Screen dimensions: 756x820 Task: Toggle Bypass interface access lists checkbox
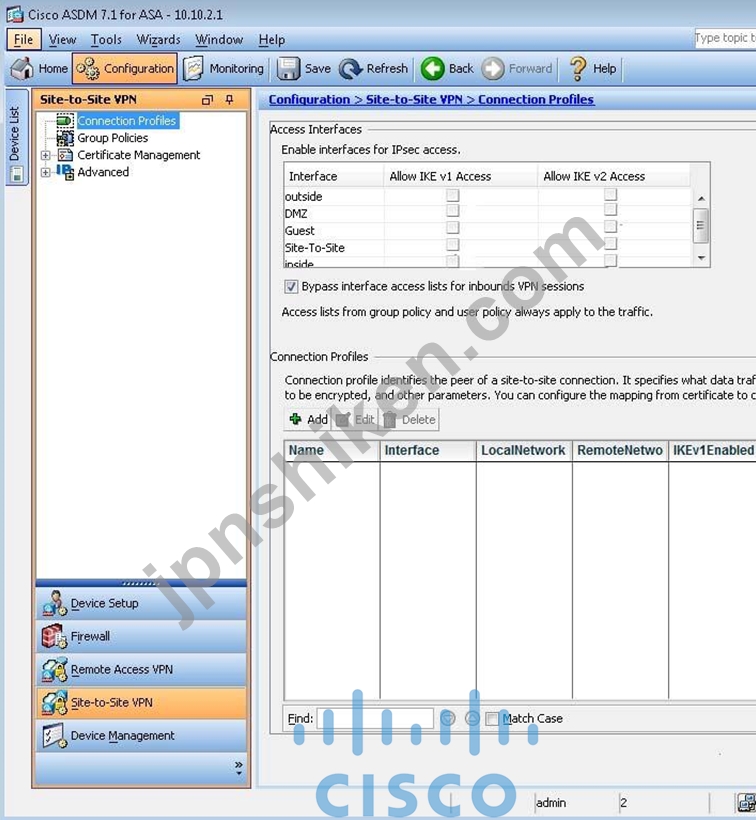pyautogui.click(x=291, y=287)
